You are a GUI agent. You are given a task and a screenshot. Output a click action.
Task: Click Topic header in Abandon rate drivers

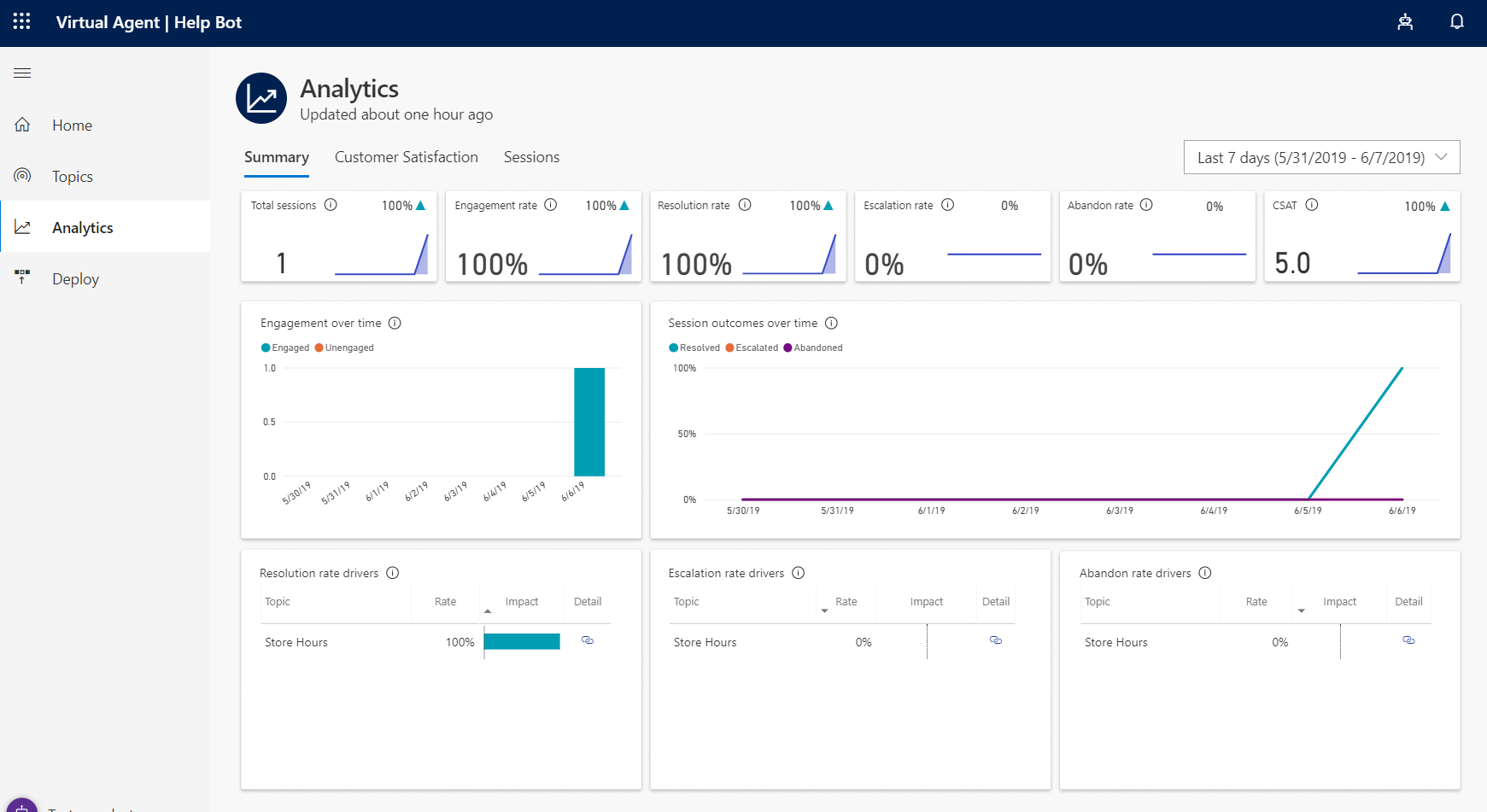coord(1098,602)
